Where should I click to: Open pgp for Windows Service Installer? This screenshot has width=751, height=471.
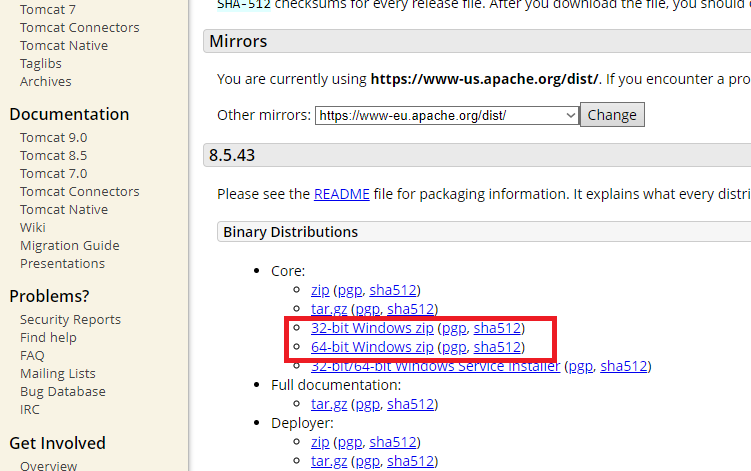pyautogui.click(x=580, y=367)
